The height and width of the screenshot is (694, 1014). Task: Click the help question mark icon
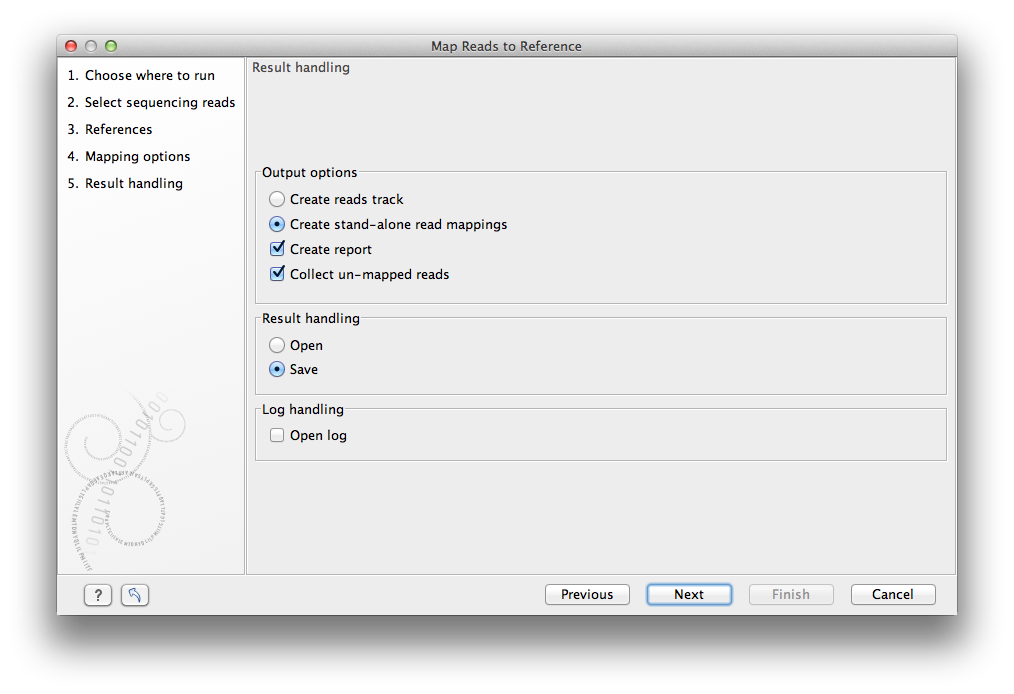tap(97, 595)
